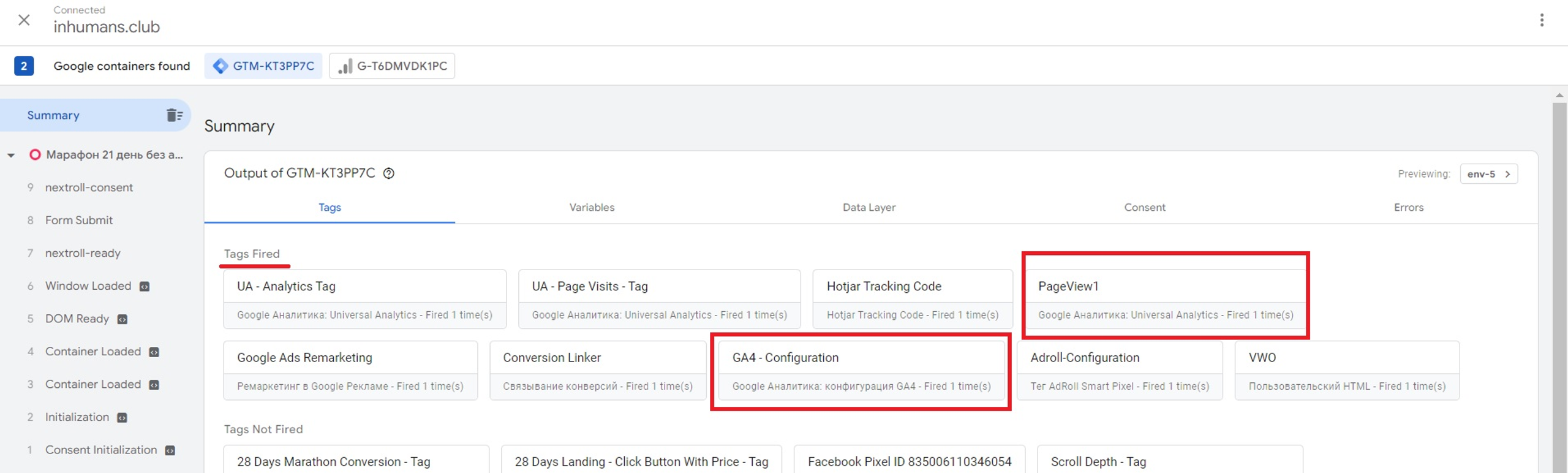Select the G-T6DMVDK1PC analytics container chip
This screenshot has width=1568, height=473.
tap(392, 66)
